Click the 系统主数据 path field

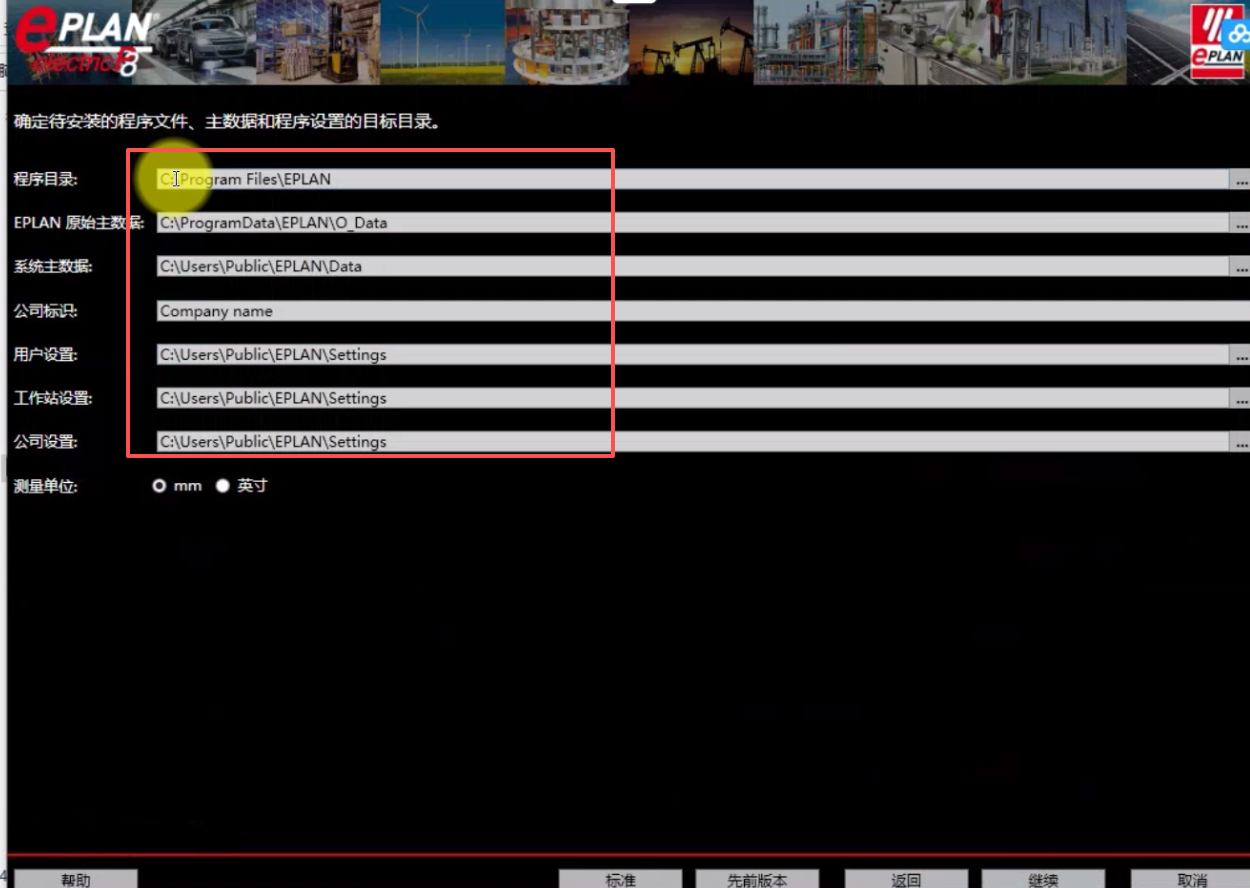coord(692,267)
